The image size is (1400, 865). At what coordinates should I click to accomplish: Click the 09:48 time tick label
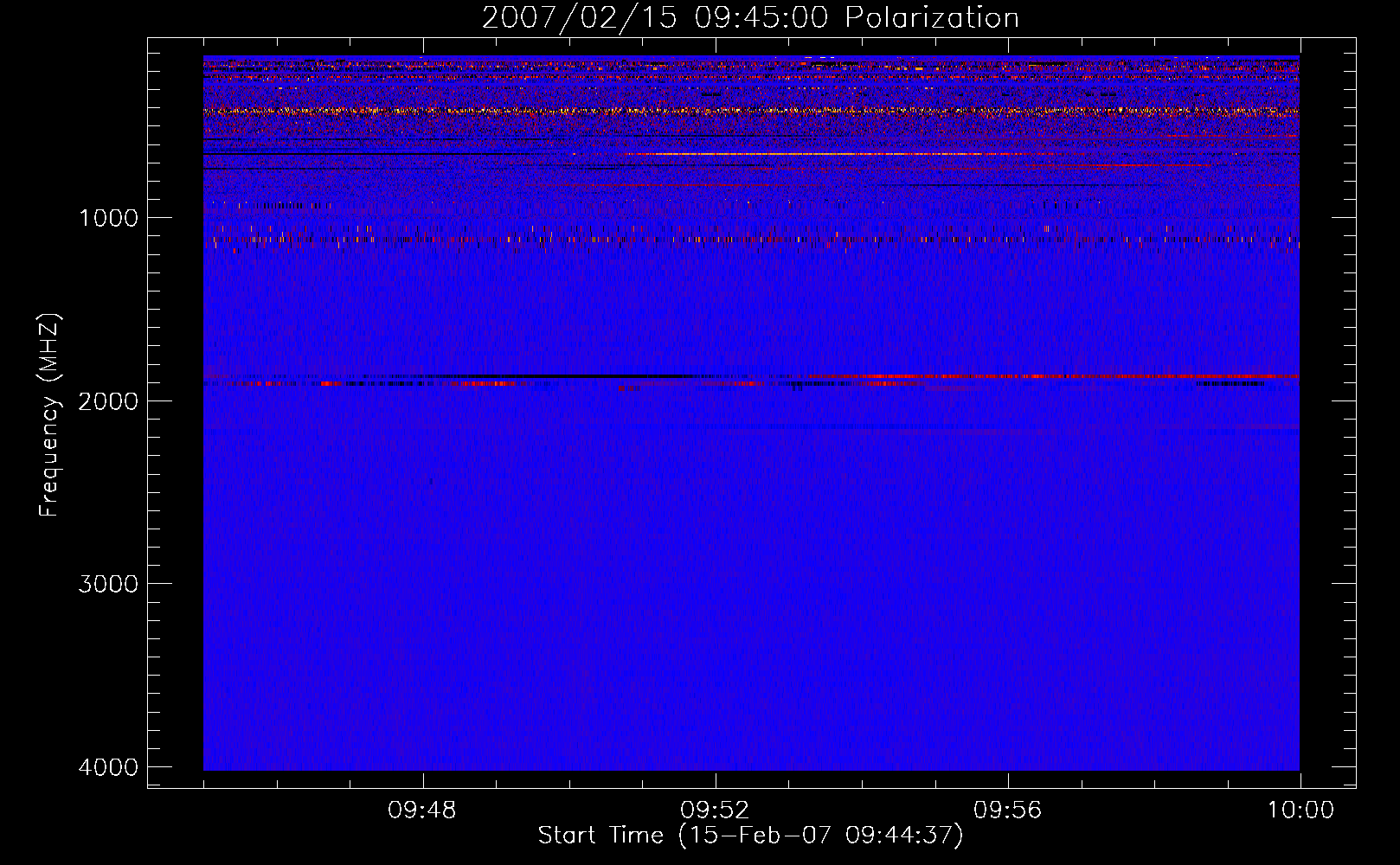[422, 811]
